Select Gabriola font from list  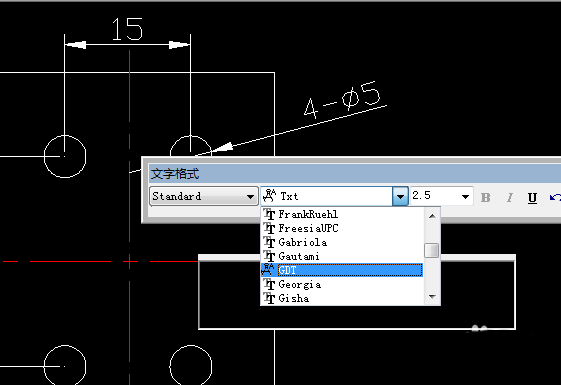342,242
